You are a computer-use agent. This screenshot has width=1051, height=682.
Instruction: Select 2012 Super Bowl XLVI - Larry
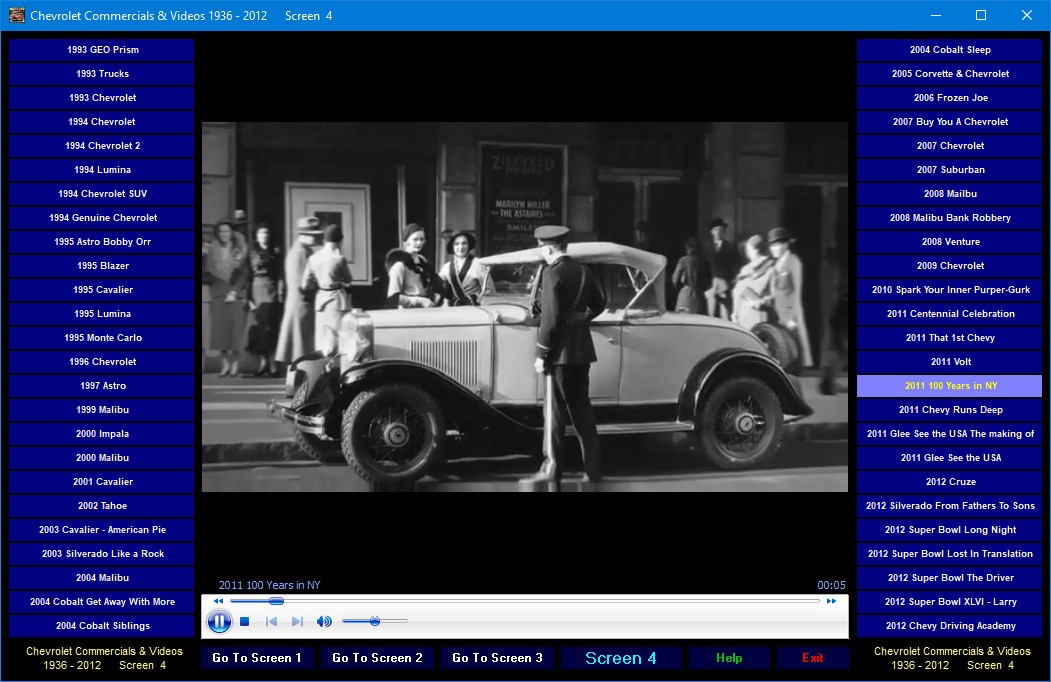coord(950,602)
